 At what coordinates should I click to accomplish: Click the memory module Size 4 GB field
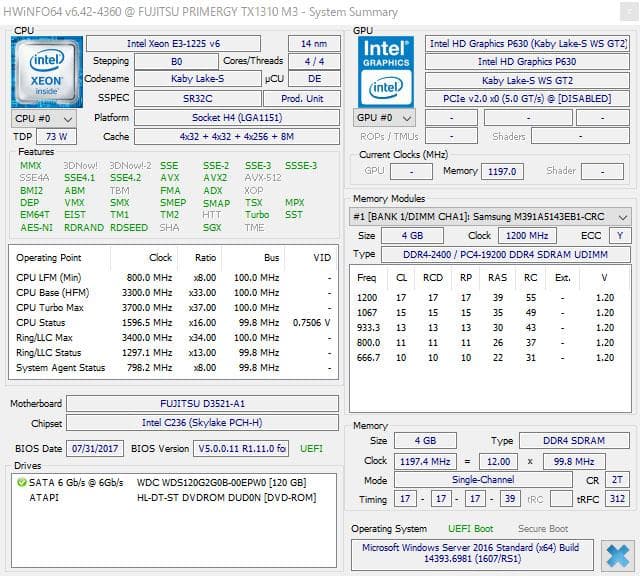[412, 236]
